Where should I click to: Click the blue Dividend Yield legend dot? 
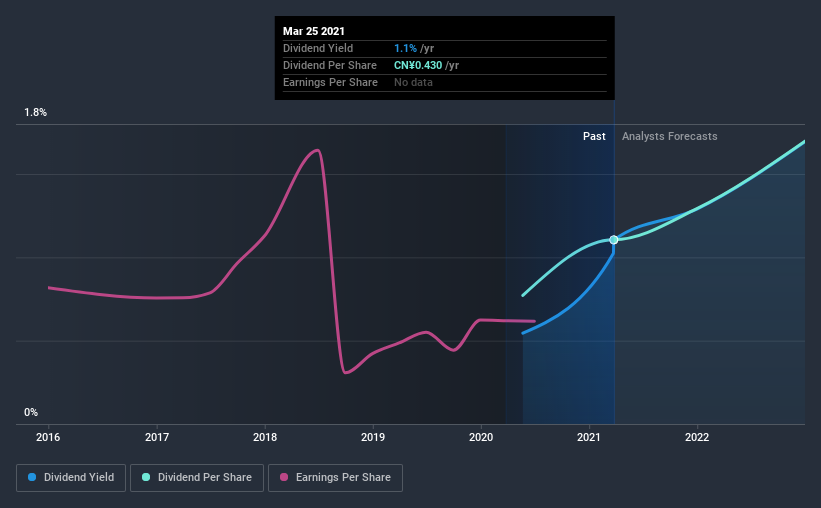point(32,477)
